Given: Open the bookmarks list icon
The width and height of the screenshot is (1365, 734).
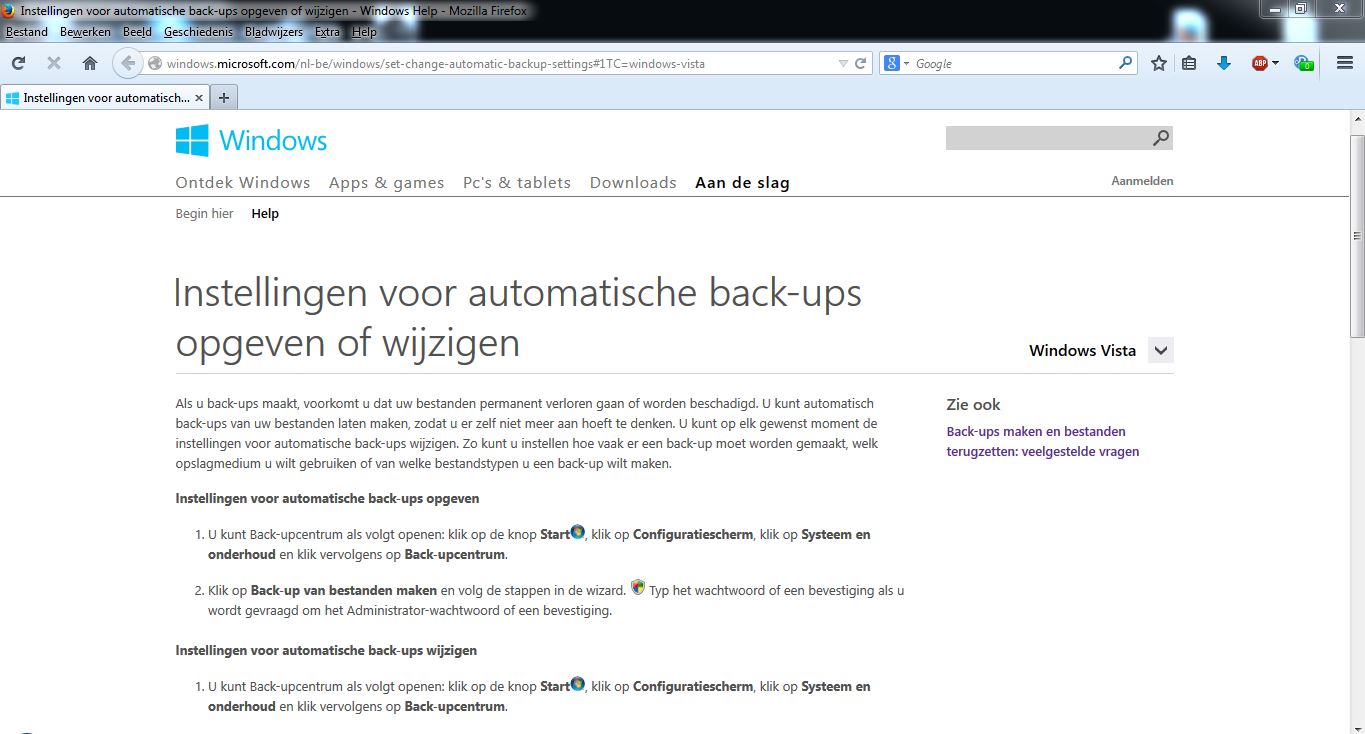Looking at the screenshot, I should pos(1189,63).
